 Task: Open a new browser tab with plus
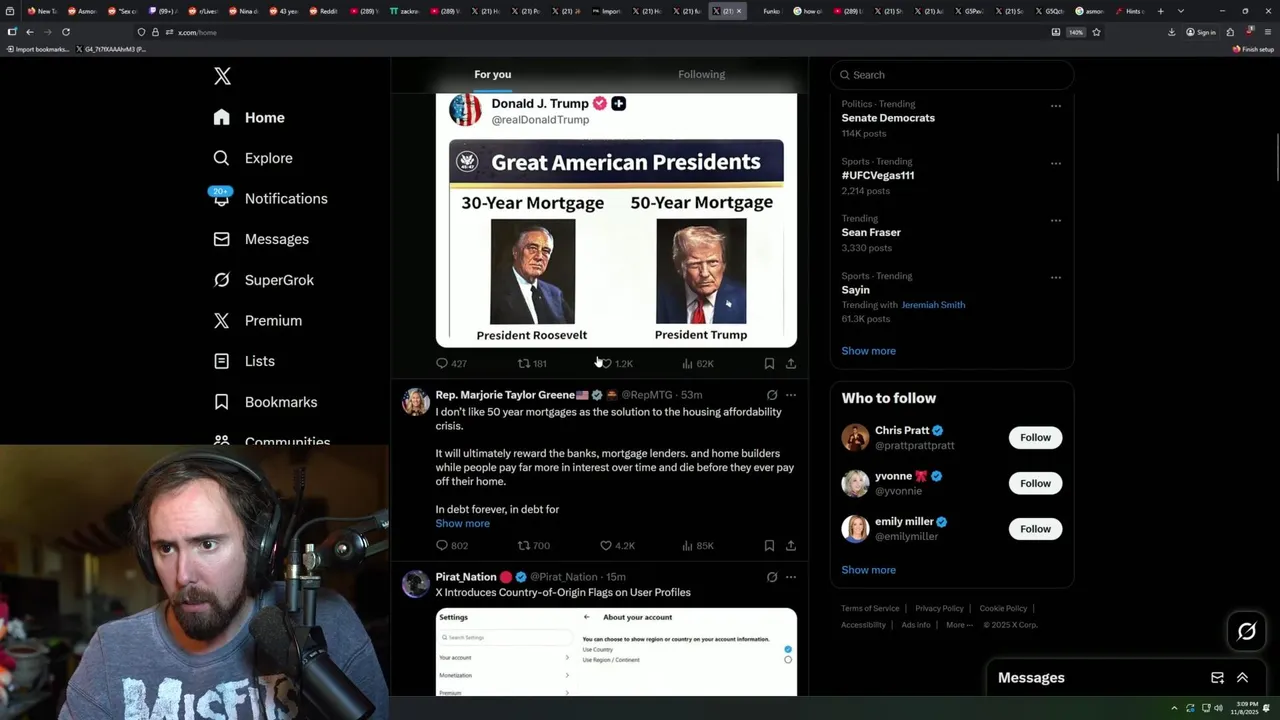coord(1160,11)
